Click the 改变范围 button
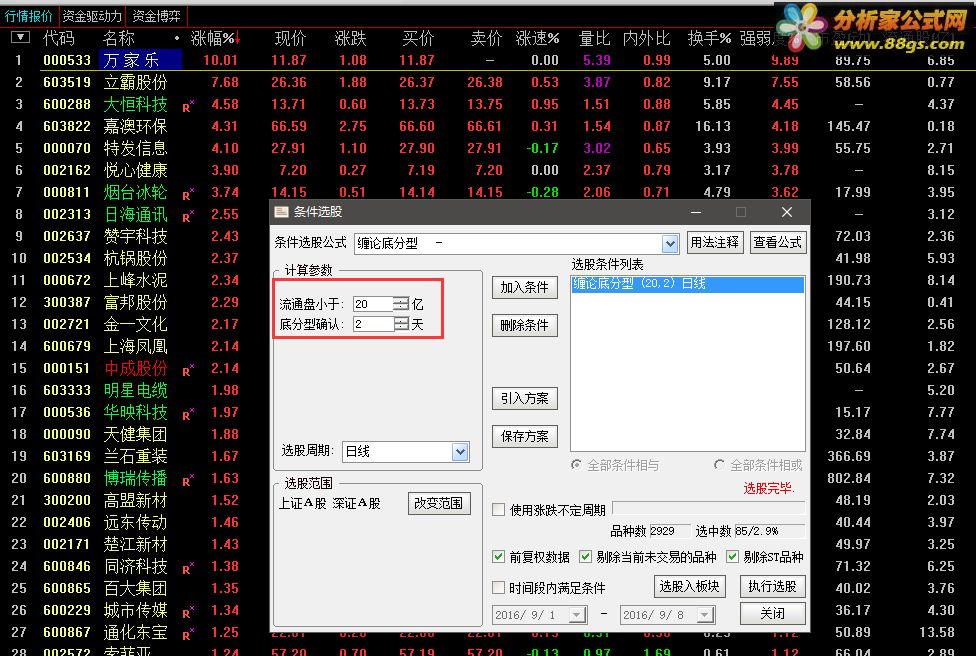Viewport: 976px width, 656px height. (439, 504)
